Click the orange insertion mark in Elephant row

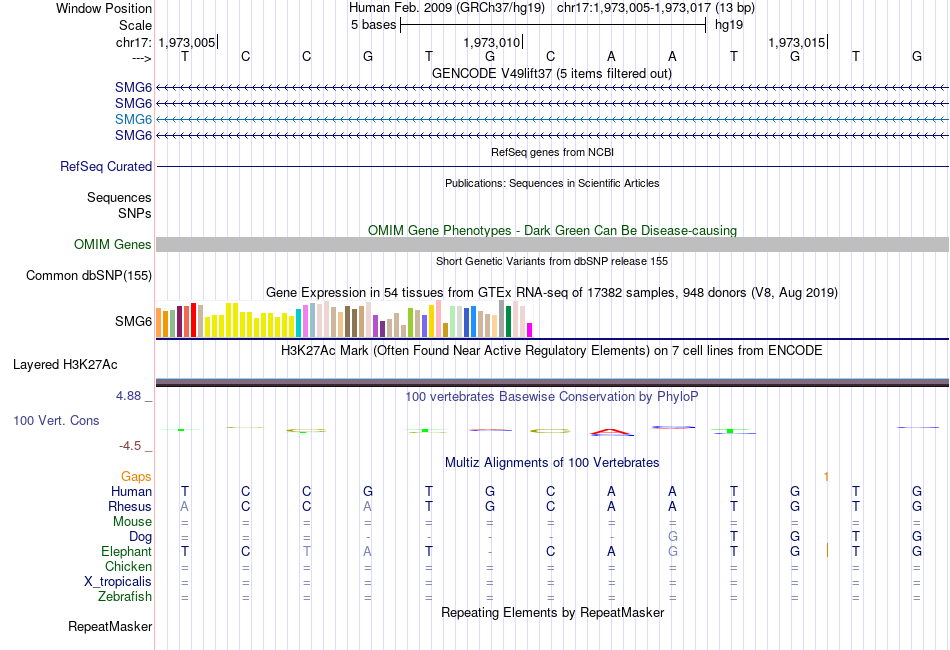827,551
